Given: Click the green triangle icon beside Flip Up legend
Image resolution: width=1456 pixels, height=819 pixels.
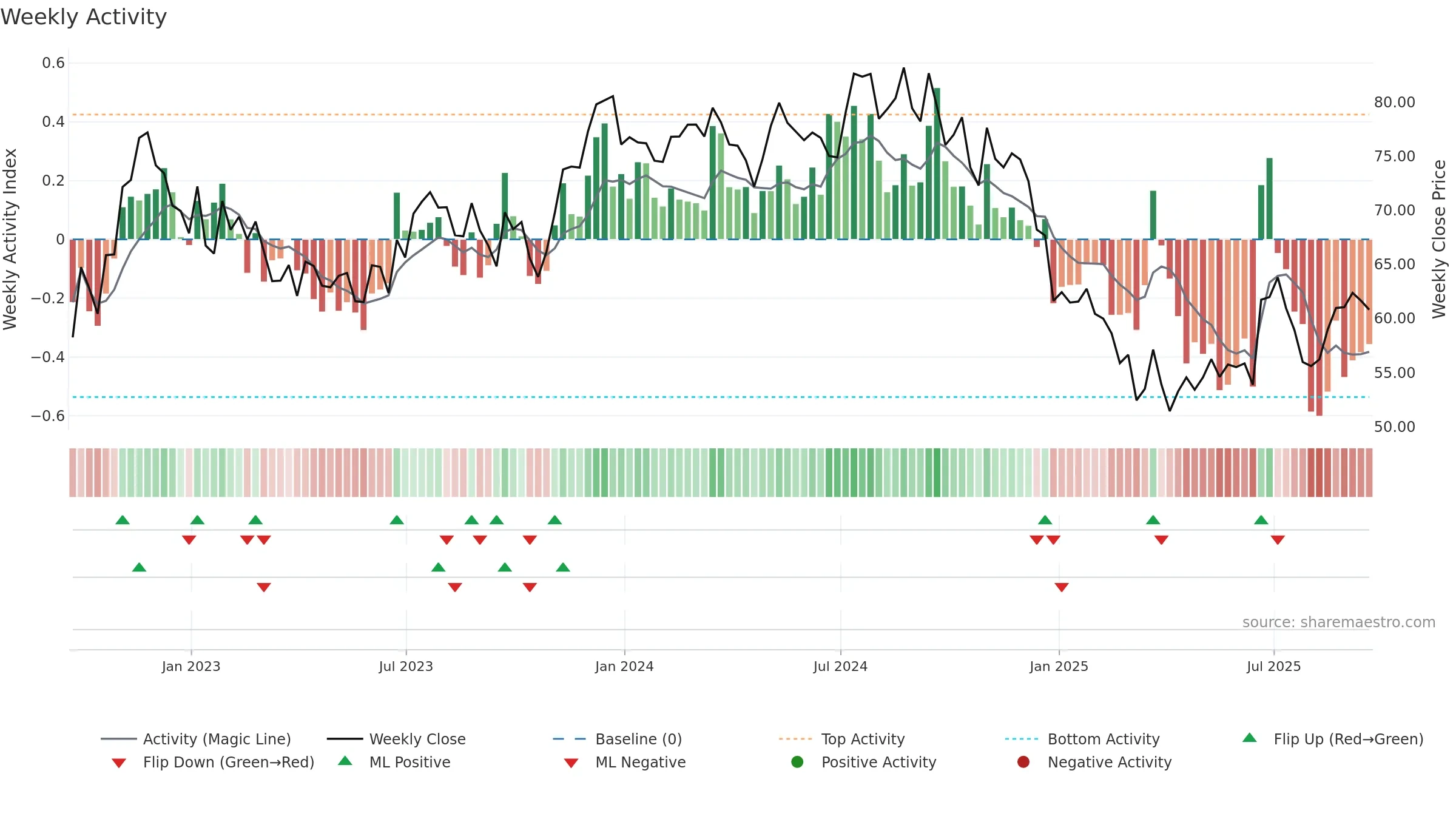Looking at the screenshot, I should tap(1250, 738).
